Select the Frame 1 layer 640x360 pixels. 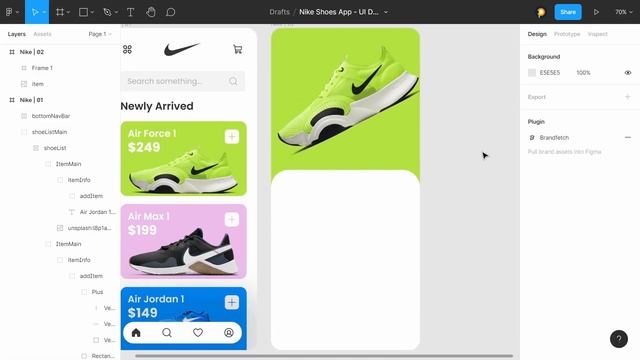(x=42, y=68)
